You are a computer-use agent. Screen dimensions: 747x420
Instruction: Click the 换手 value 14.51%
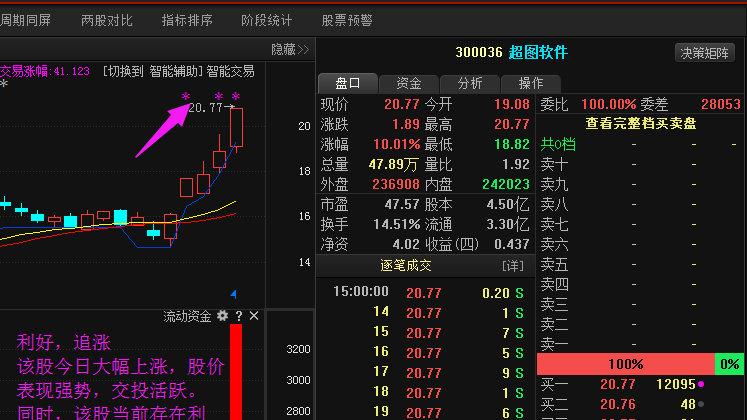396,224
